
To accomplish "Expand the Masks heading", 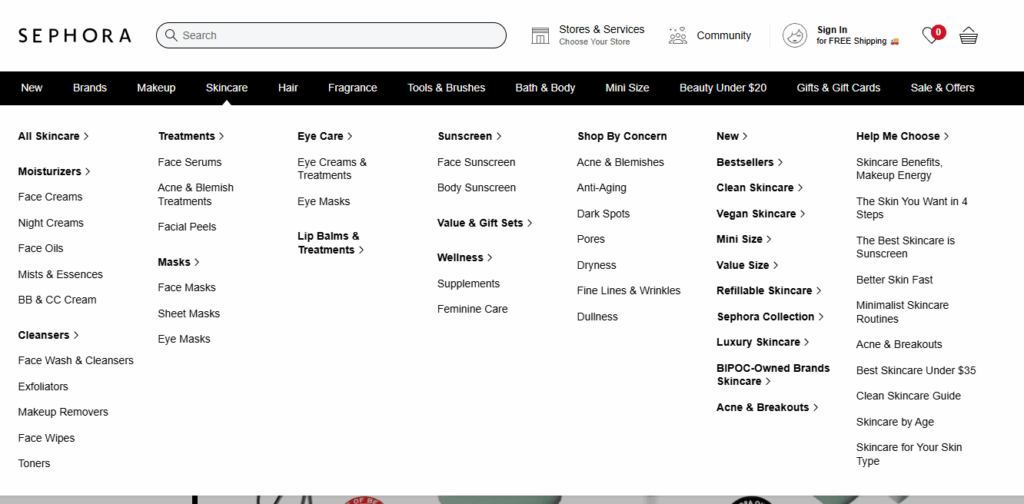I will click(x=179, y=262).
